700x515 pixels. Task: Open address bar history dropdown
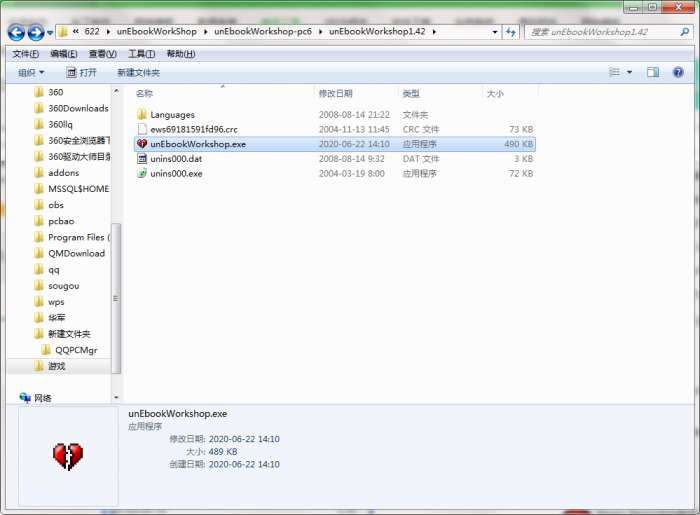pos(495,32)
